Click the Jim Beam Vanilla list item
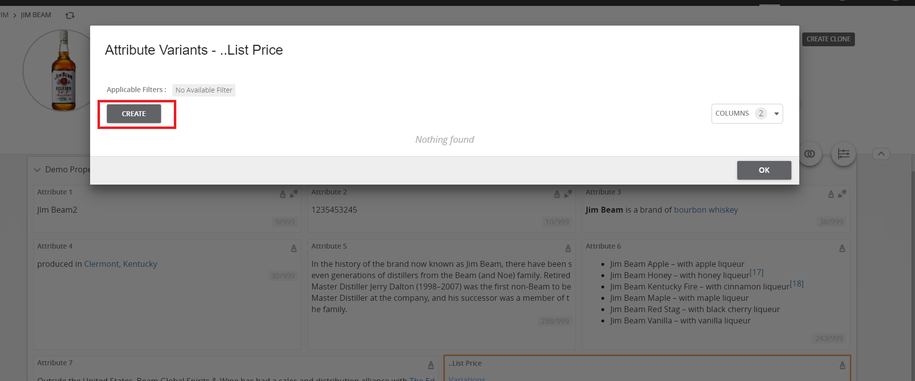The height and width of the screenshot is (381, 915). [x=680, y=321]
